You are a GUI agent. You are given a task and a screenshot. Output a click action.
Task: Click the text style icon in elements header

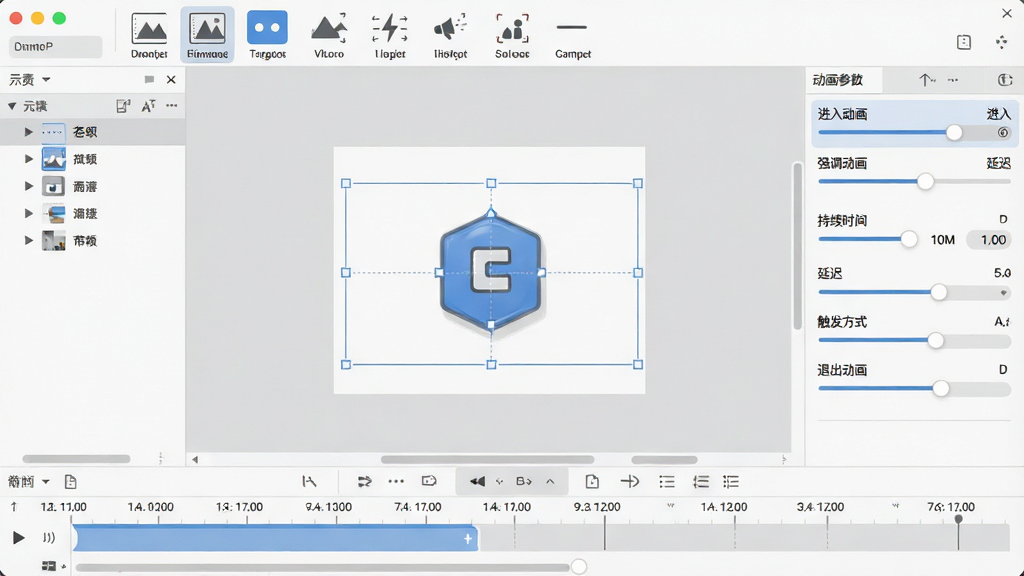[148, 106]
